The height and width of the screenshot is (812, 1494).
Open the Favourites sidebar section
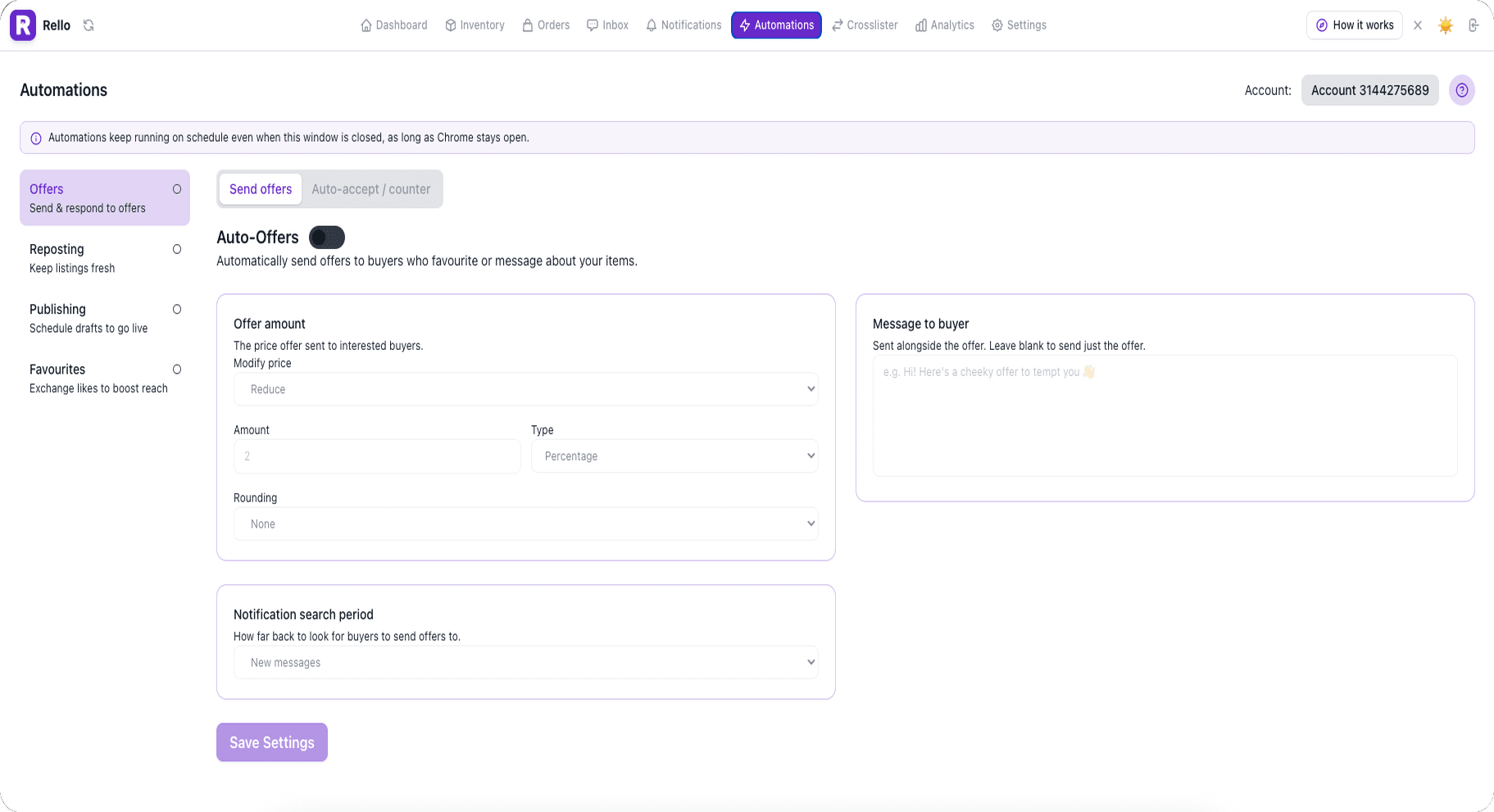[x=105, y=378]
